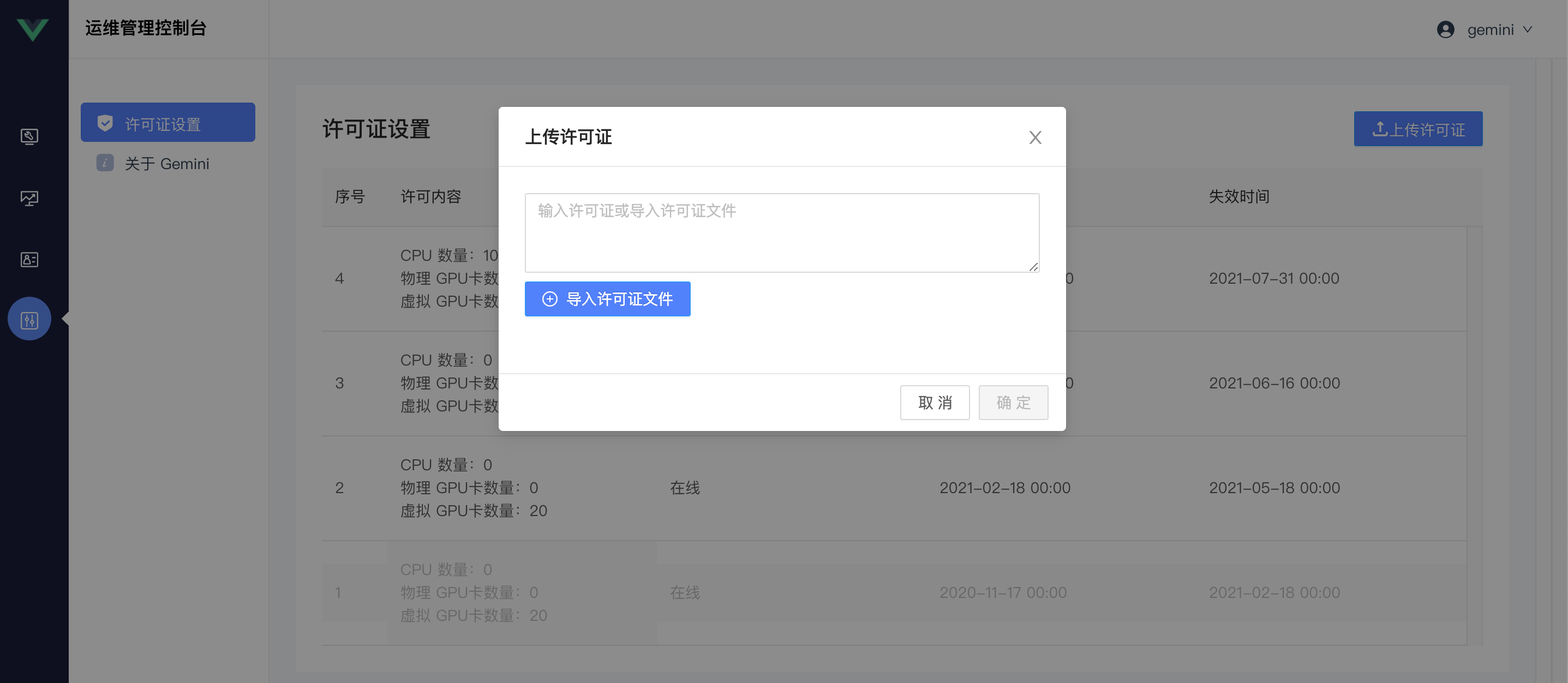Open the chart monitoring sidebar icon
This screenshot has width=1568, height=683.
pyautogui.click(x=29, y=198)
